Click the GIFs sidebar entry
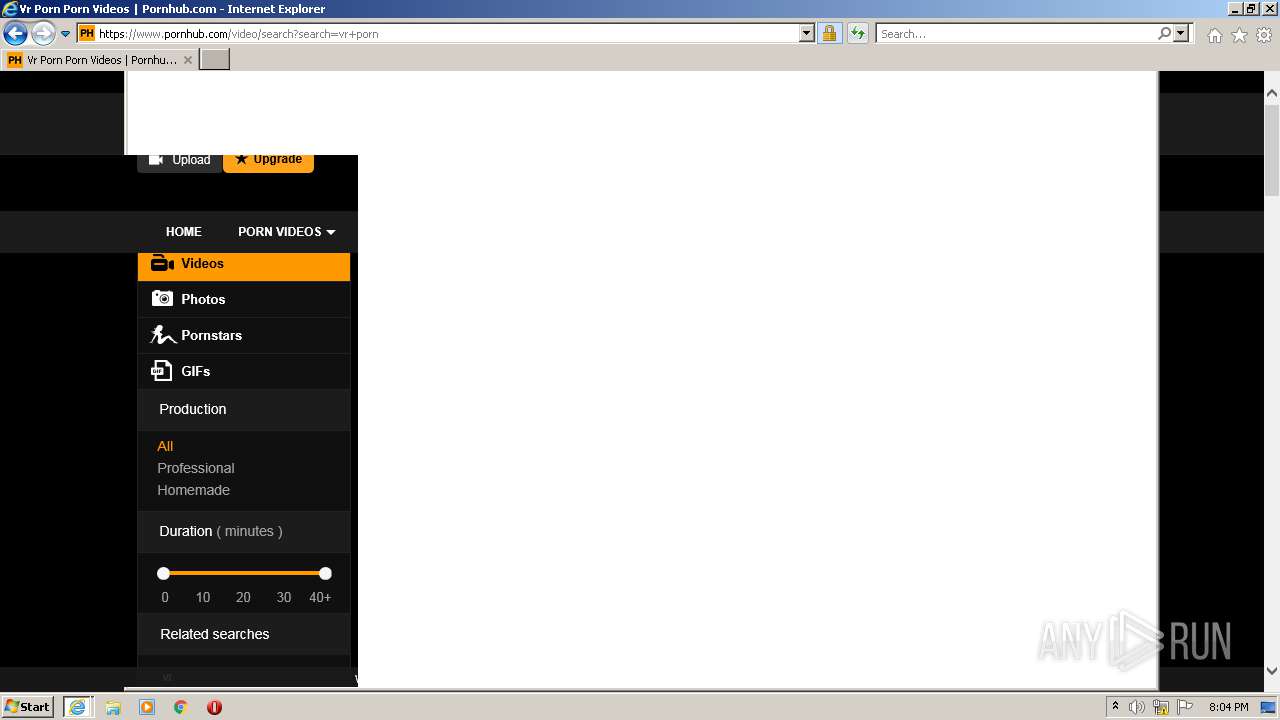The height and width of the screenshot is (720, 1280). (244, 371)
